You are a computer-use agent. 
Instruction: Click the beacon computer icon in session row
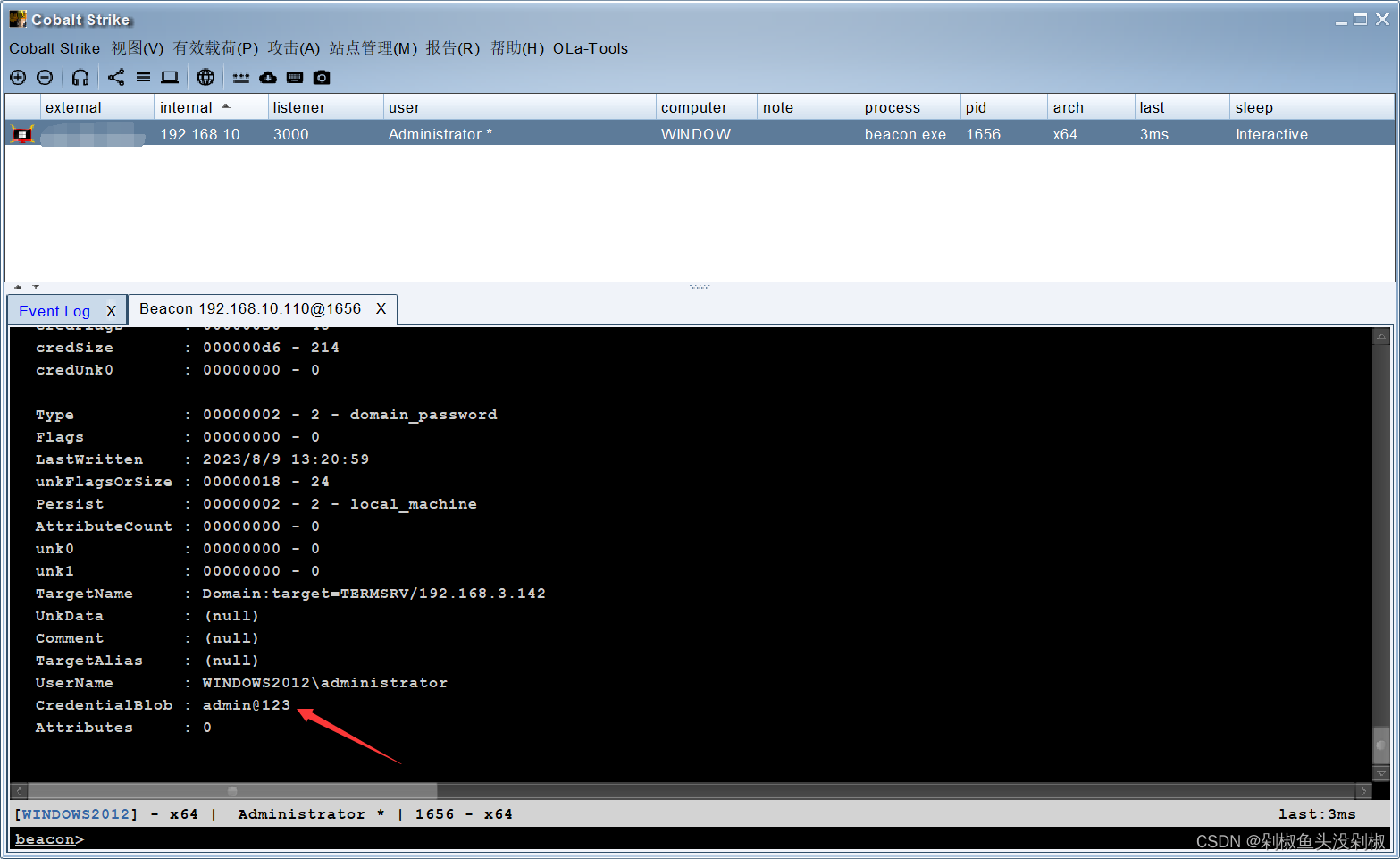(22, 134)
